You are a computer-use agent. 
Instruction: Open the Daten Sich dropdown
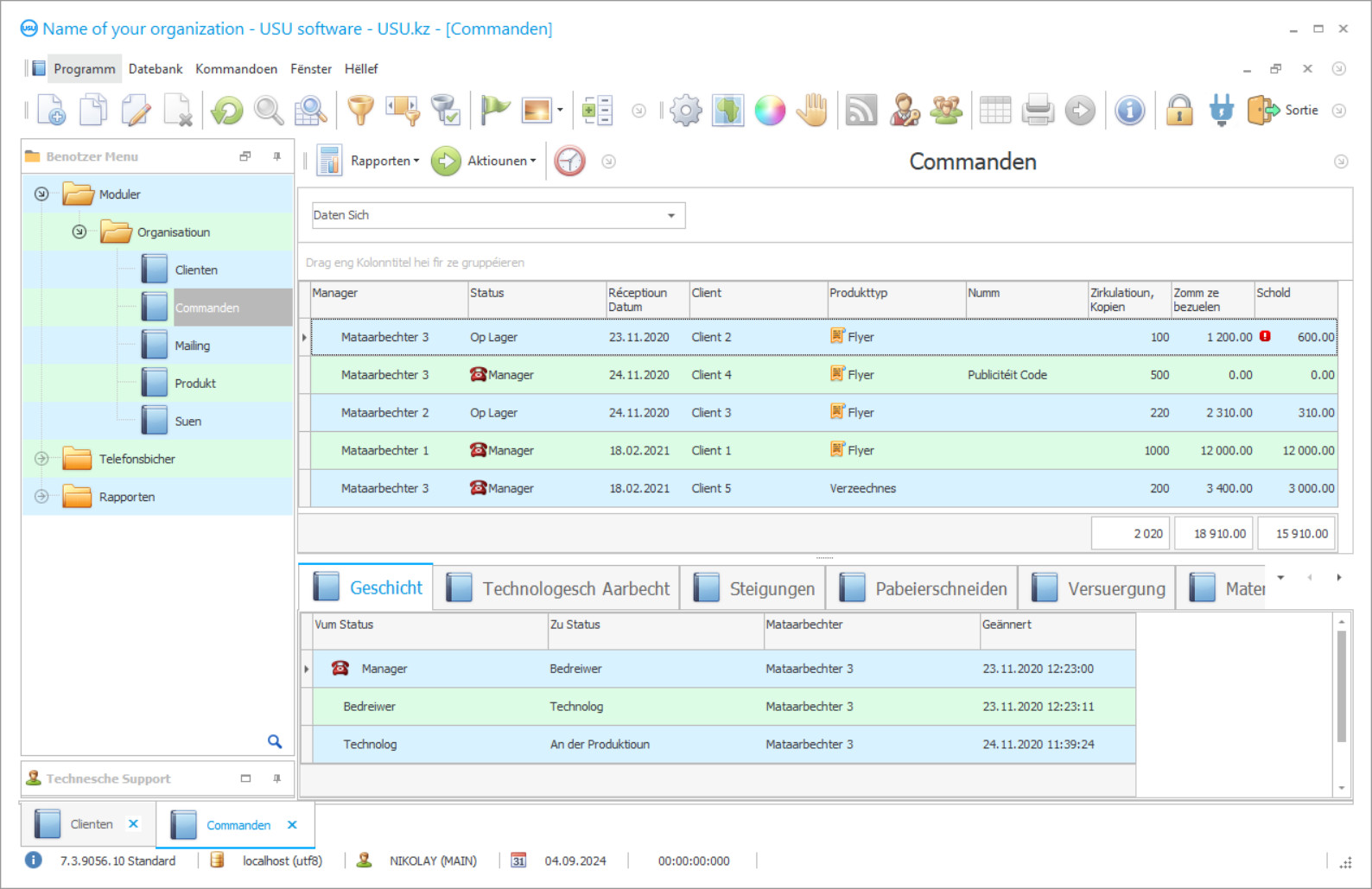click(x=670, y=216)
